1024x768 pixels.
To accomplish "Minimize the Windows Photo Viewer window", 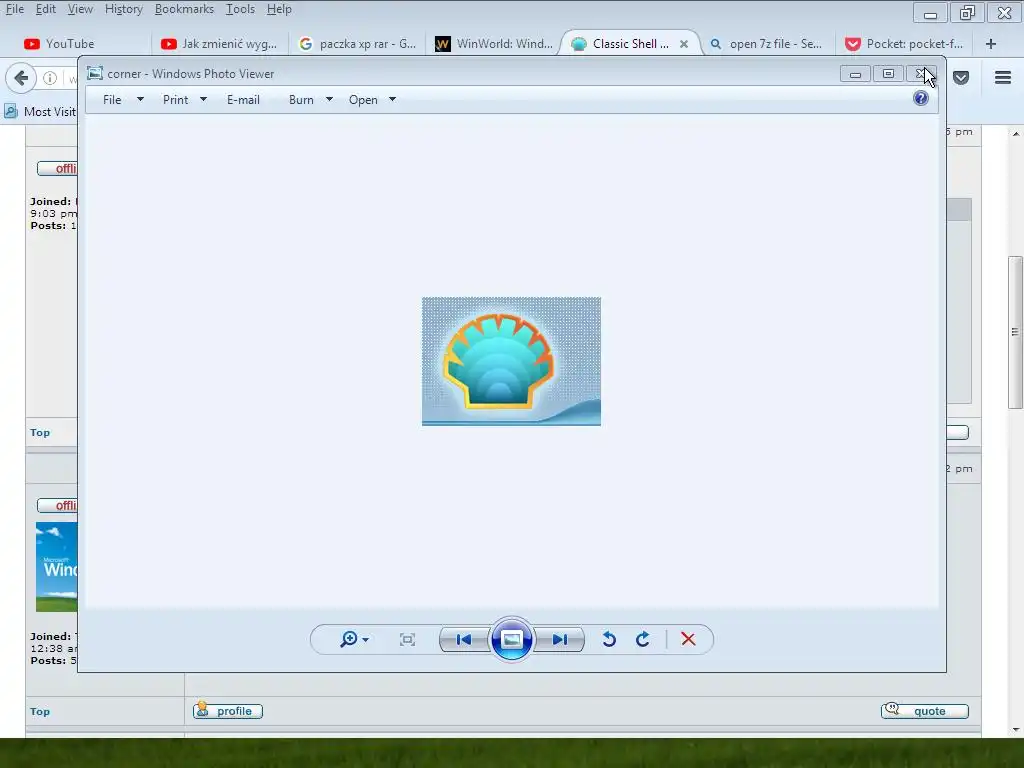I will tap(855, 74).
